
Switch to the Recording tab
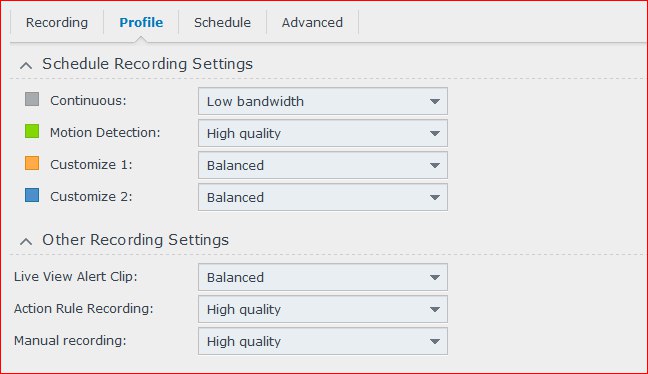coord(57,22)
